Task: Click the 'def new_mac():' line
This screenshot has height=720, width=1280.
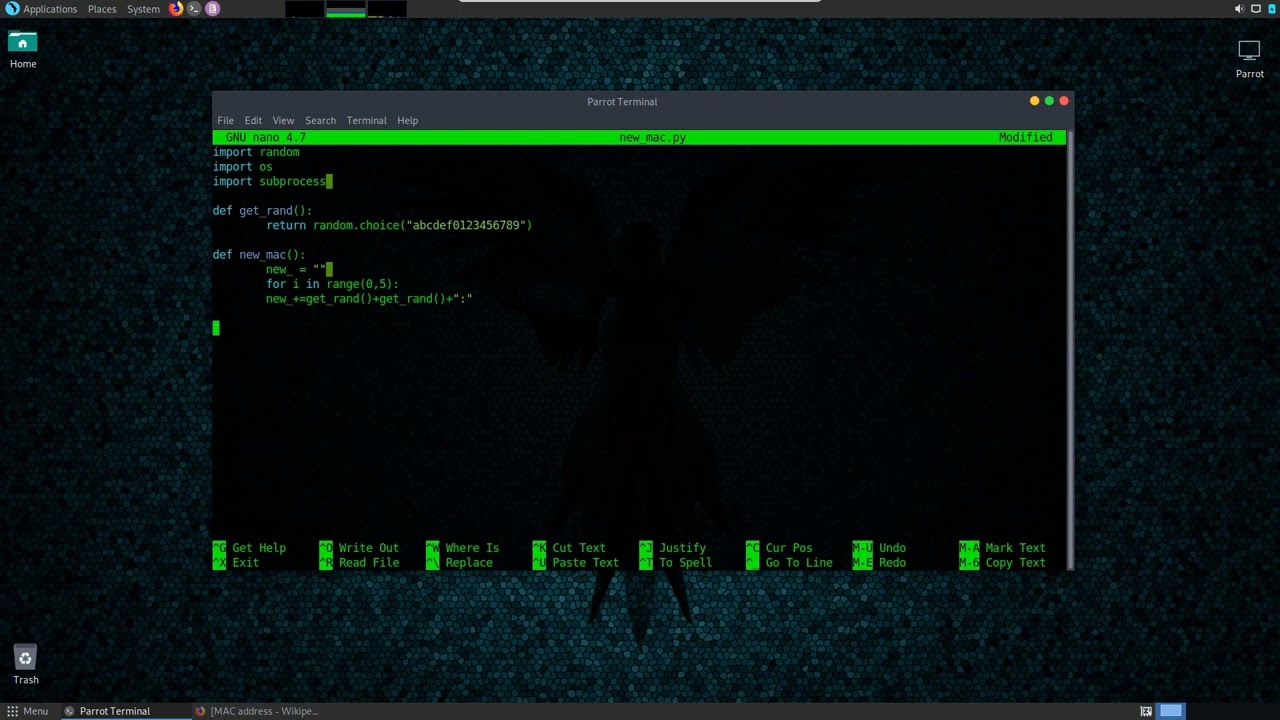Action: [x=259, y=255]
